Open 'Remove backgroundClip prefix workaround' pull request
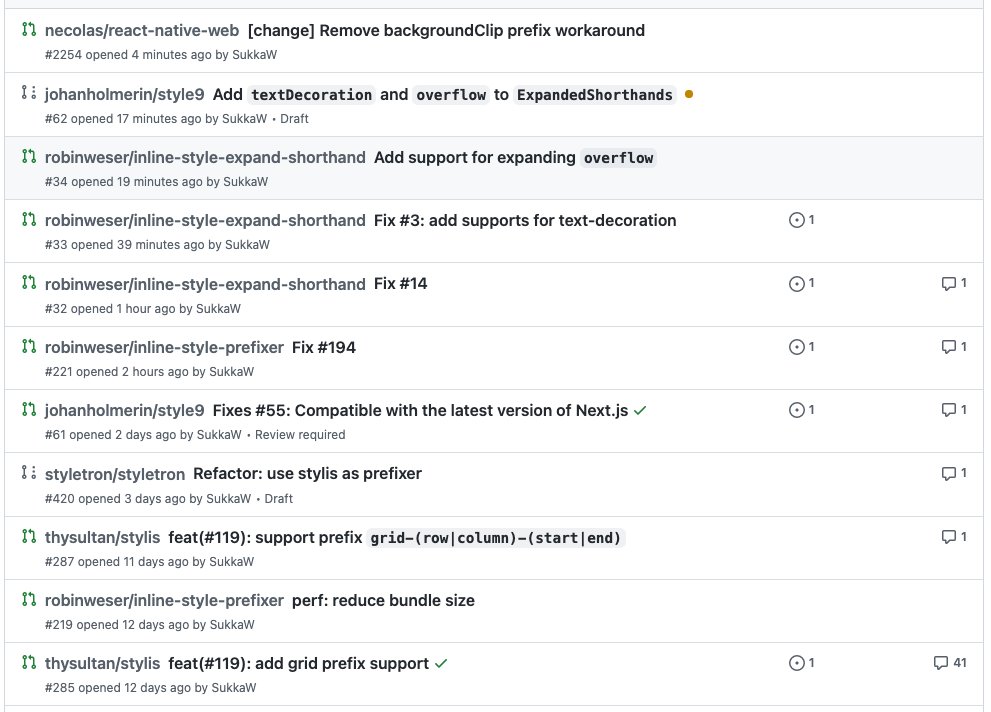The image size is (991, 712). (446, 31)
